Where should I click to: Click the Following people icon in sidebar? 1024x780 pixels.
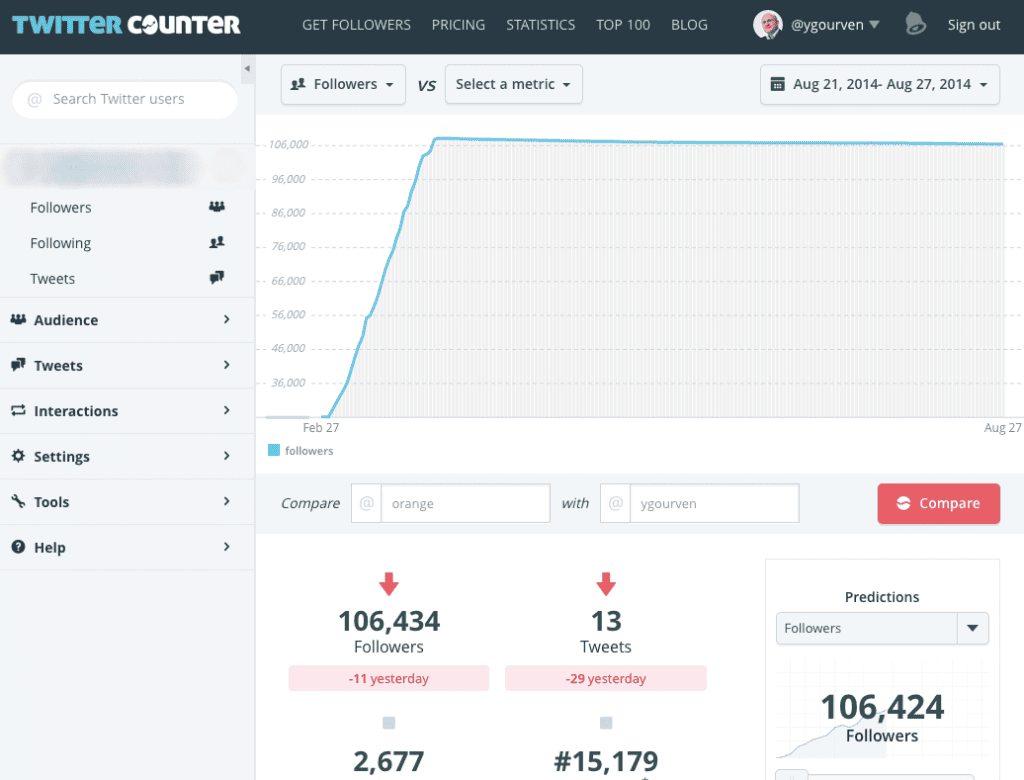217,242
